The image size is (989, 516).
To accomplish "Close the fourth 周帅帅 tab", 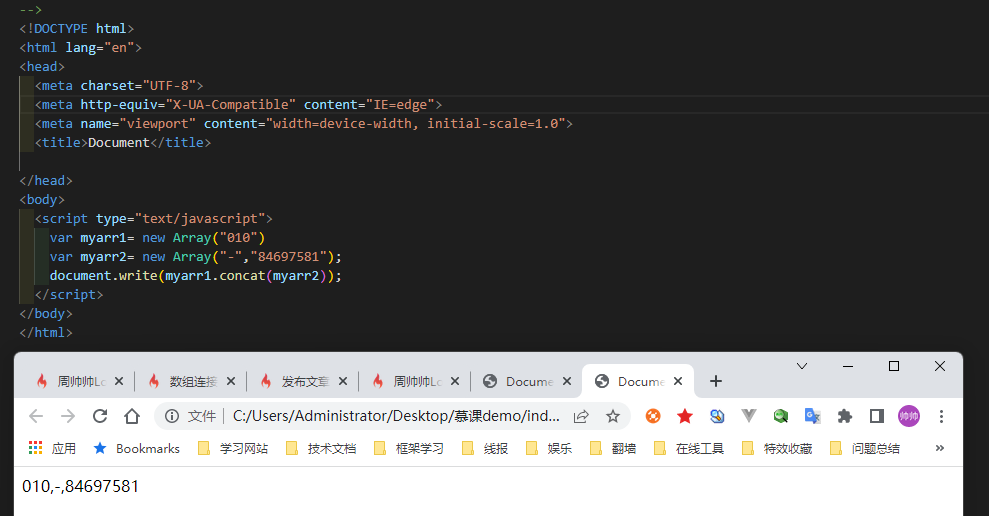I will (455, 381).
